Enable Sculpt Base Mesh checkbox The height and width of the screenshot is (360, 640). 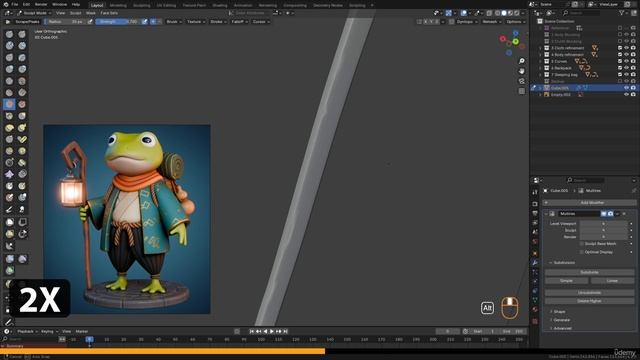(582, 244)
